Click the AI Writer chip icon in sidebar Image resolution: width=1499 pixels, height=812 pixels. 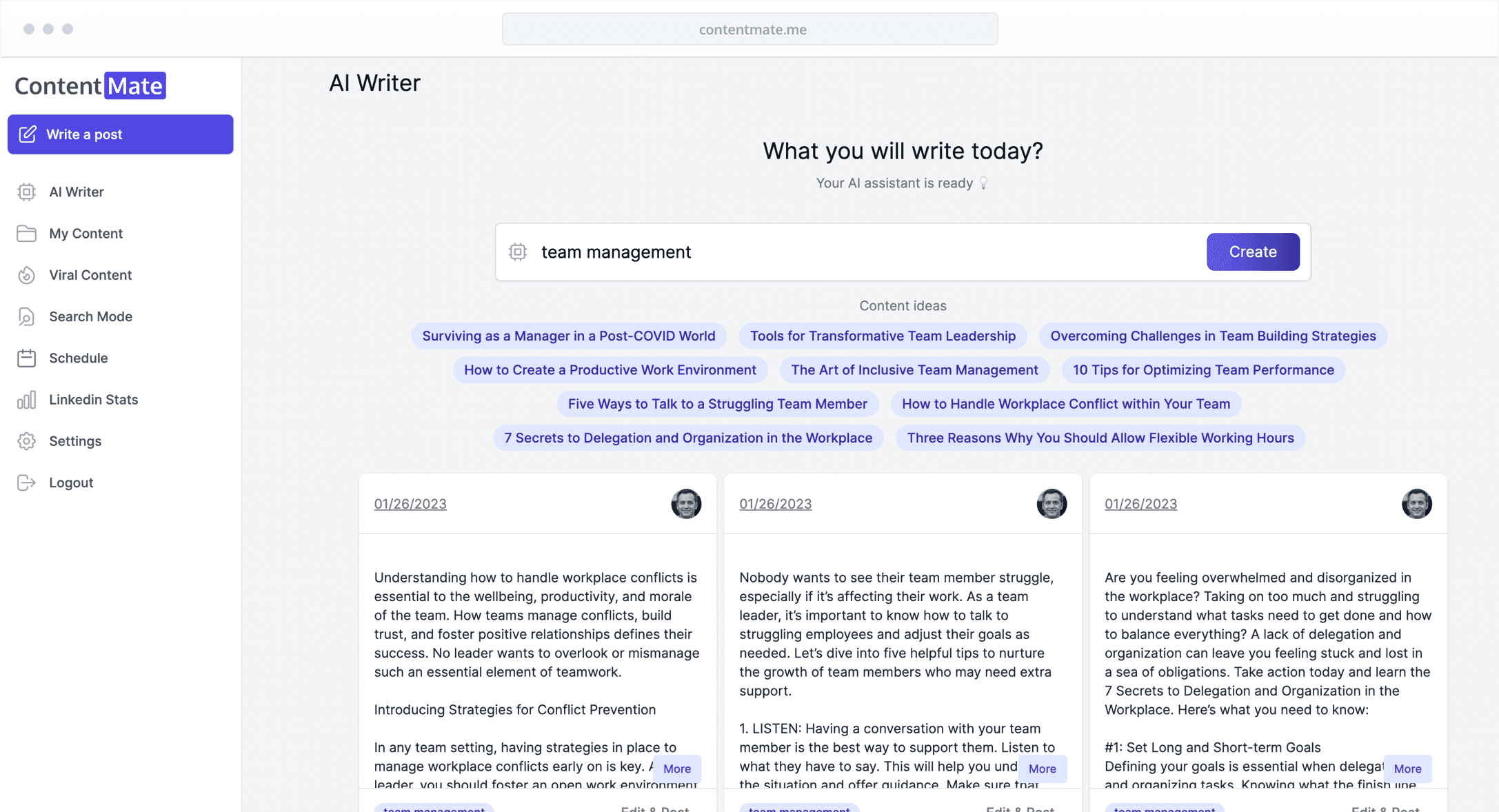(x=26, y=192)
